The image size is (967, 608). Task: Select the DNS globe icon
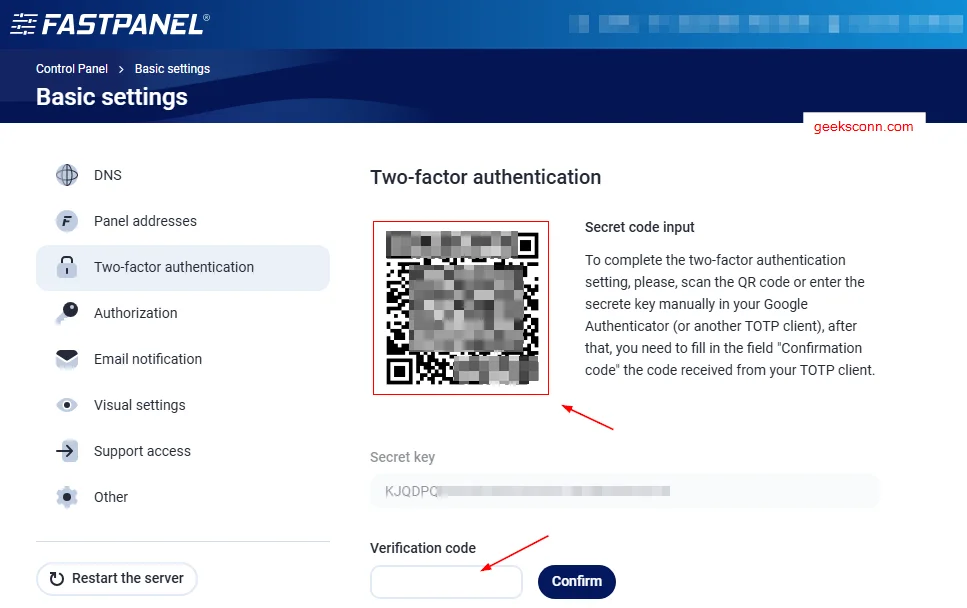66,175
